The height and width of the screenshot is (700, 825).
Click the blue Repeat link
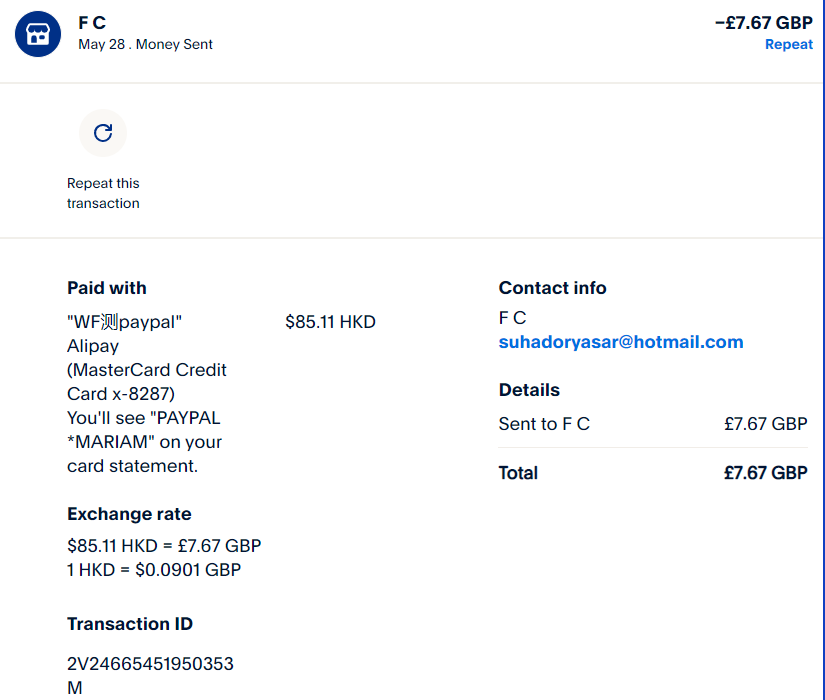pos(788,44)
